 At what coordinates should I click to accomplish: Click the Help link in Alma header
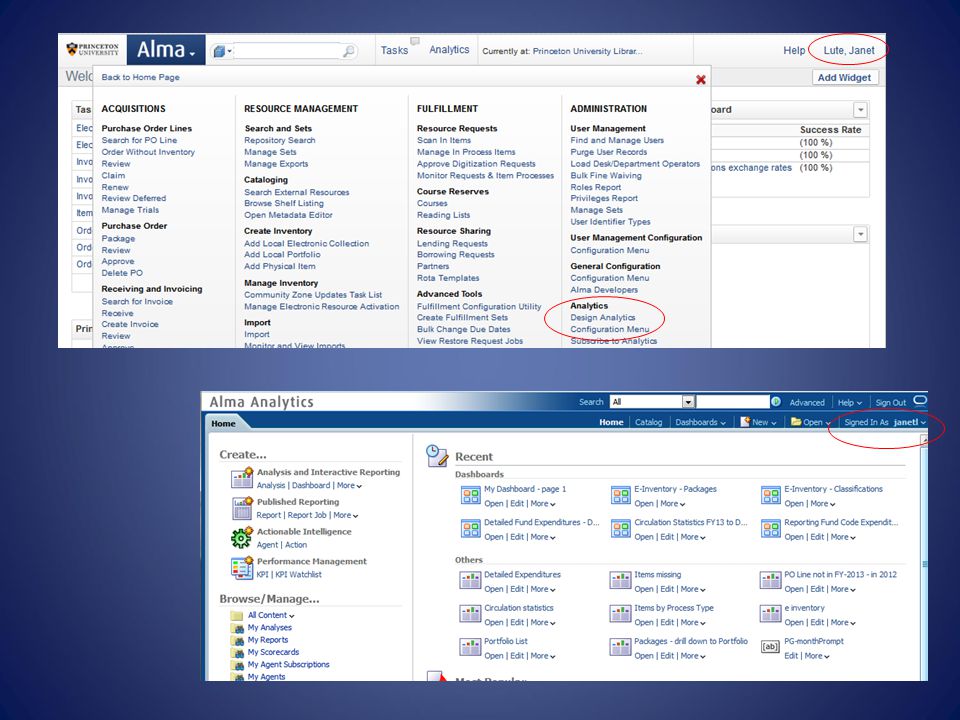pos(794,51)
